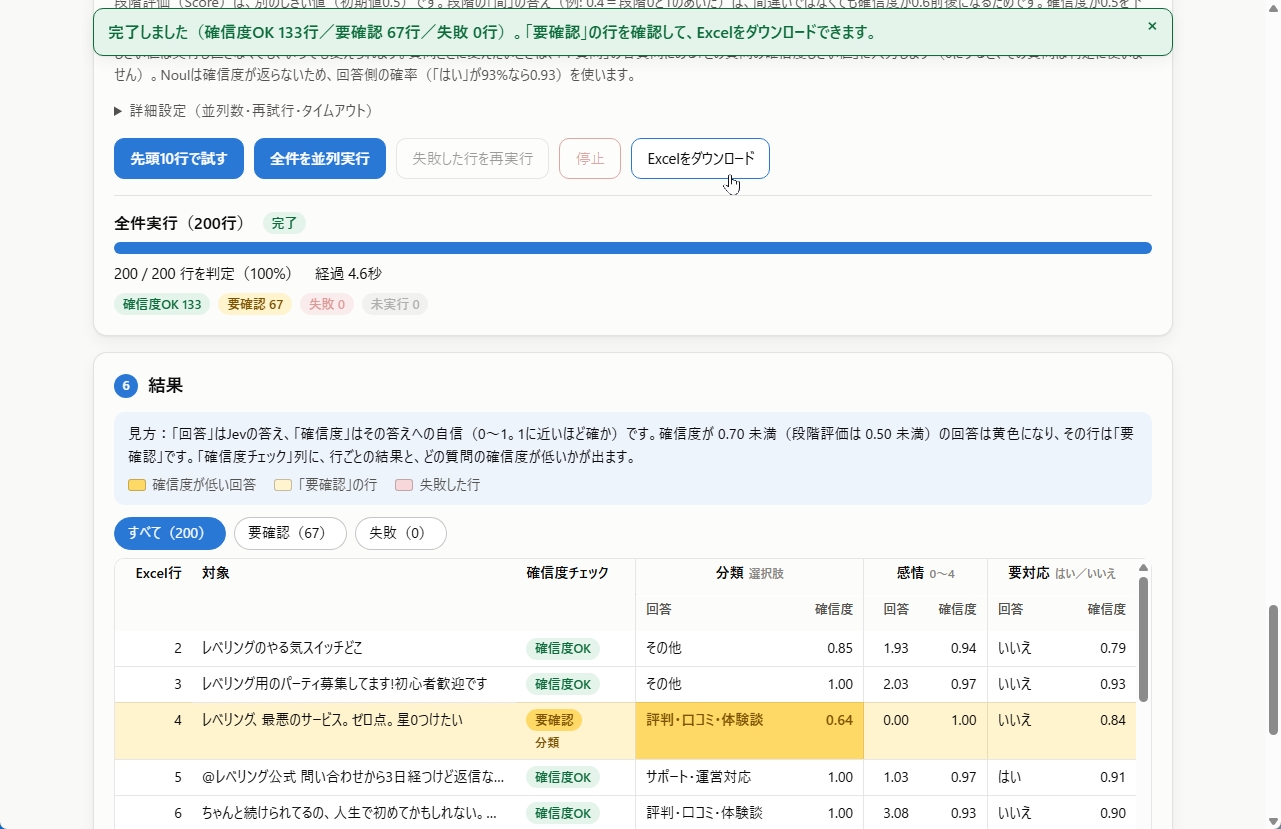Click the 確信度OK badge in Excel row 5
The width and height of the screenshot is (1281, 829).
563,777
